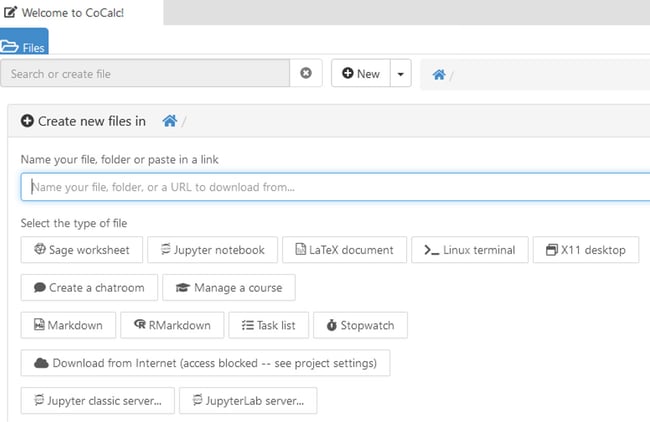Go to home directory via top house icon
The width and height of the screenshot is (650, 422).
pyautogui.click(x=439, y=75)
